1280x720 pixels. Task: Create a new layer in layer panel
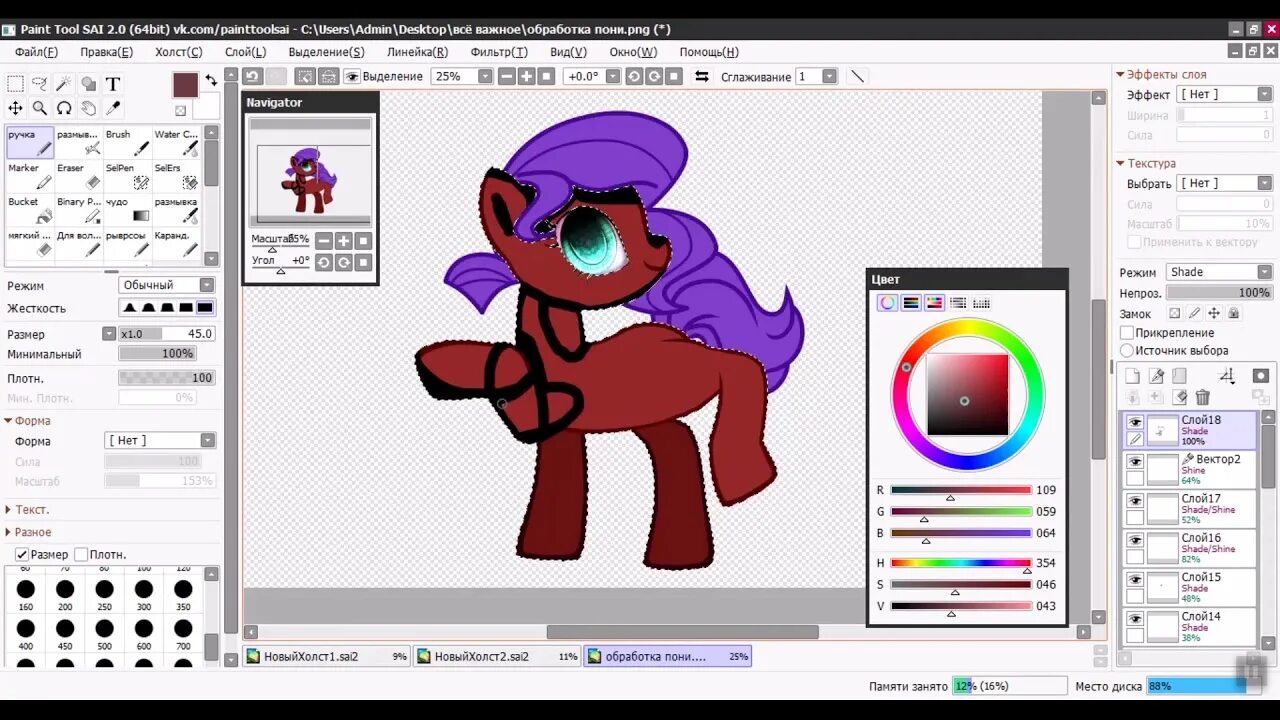click(x=1133, y=376)
